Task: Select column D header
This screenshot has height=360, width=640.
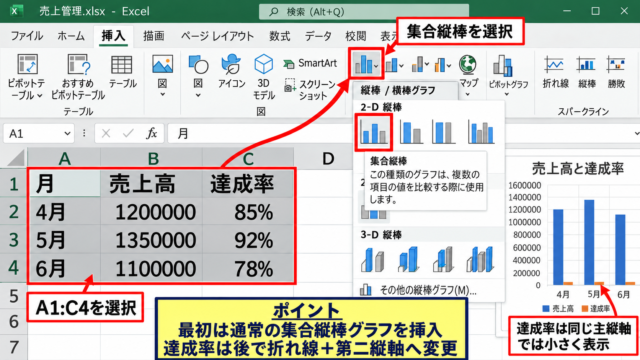Action: [x=328, y=158]
